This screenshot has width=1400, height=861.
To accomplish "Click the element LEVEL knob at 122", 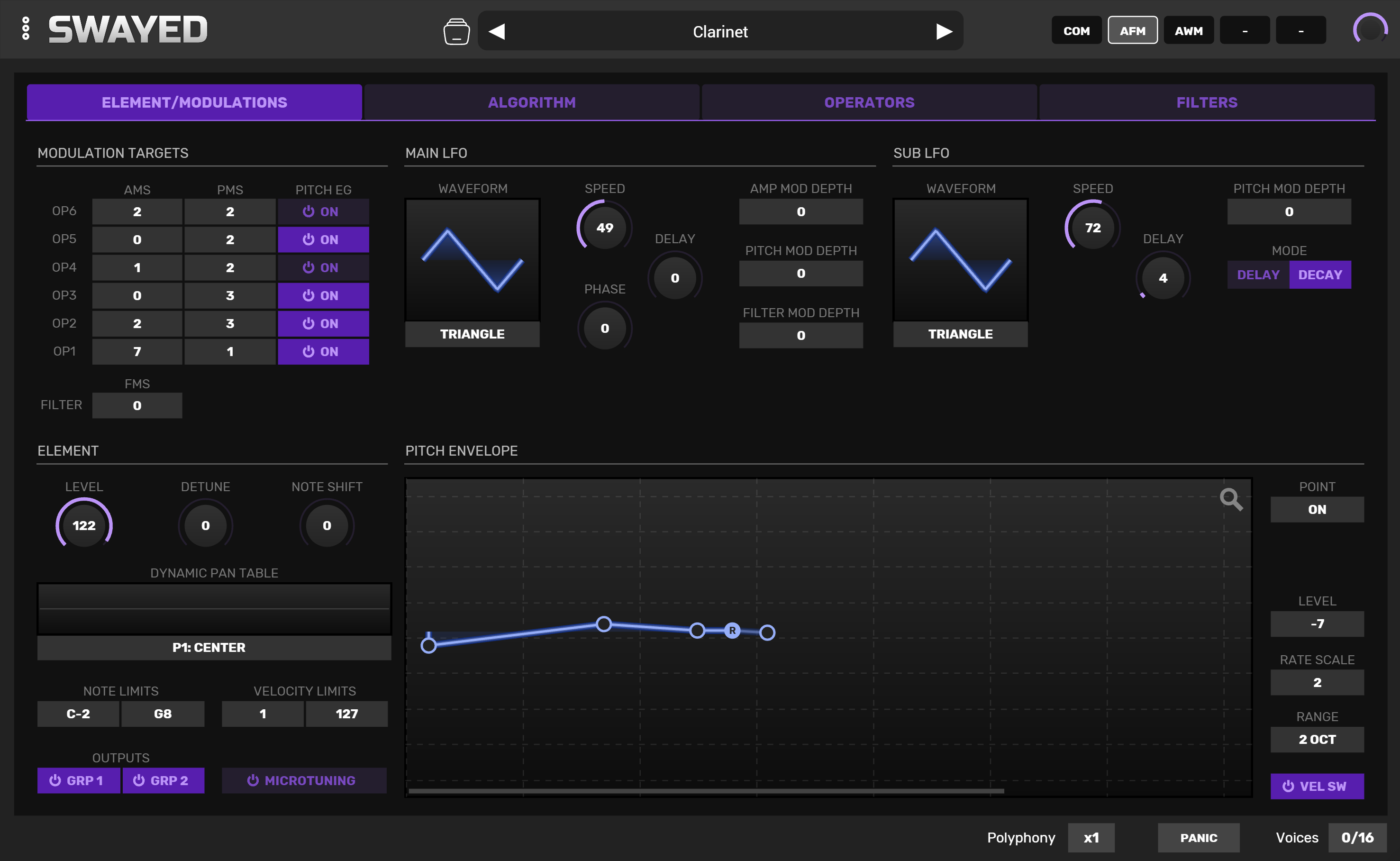I will tap(84, 525).
